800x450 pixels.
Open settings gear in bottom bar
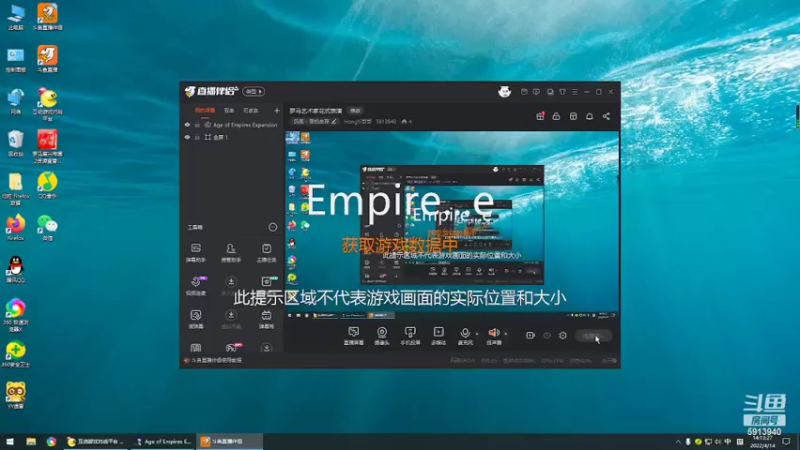tap(563, 336)
